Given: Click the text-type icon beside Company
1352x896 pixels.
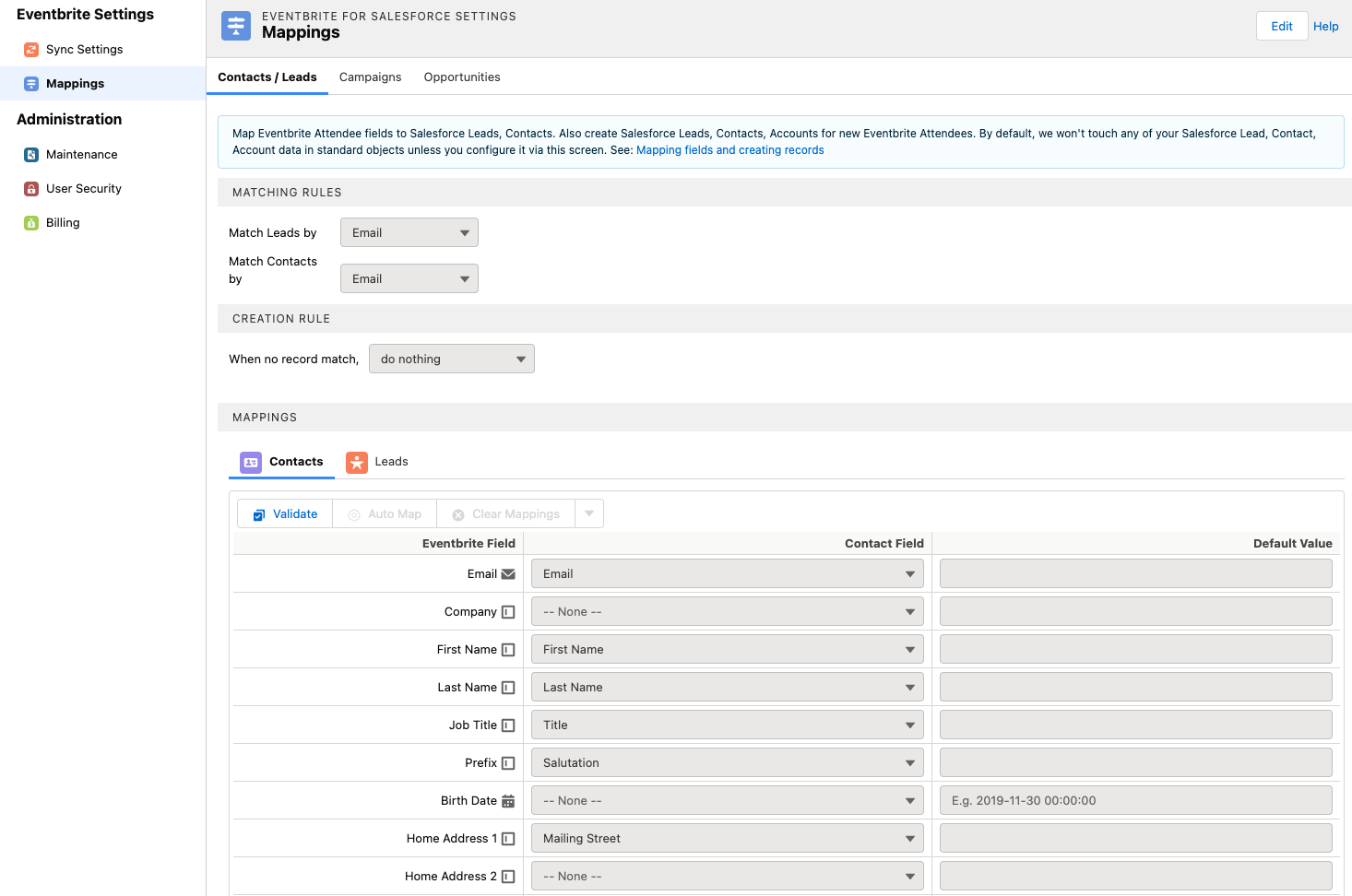Looking at the screenshot, I should tap(508, 612).
